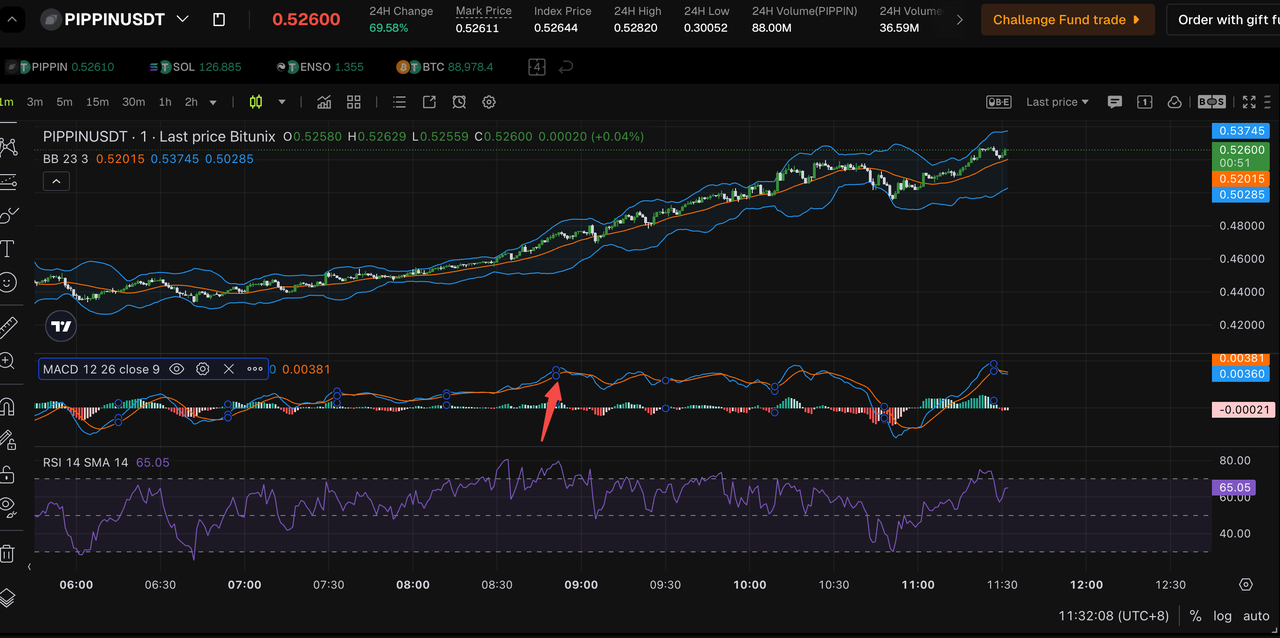Toggle the B/S buy-sell buttons switch
This screenshot has width=1280, height=638.
(1210, 101)
